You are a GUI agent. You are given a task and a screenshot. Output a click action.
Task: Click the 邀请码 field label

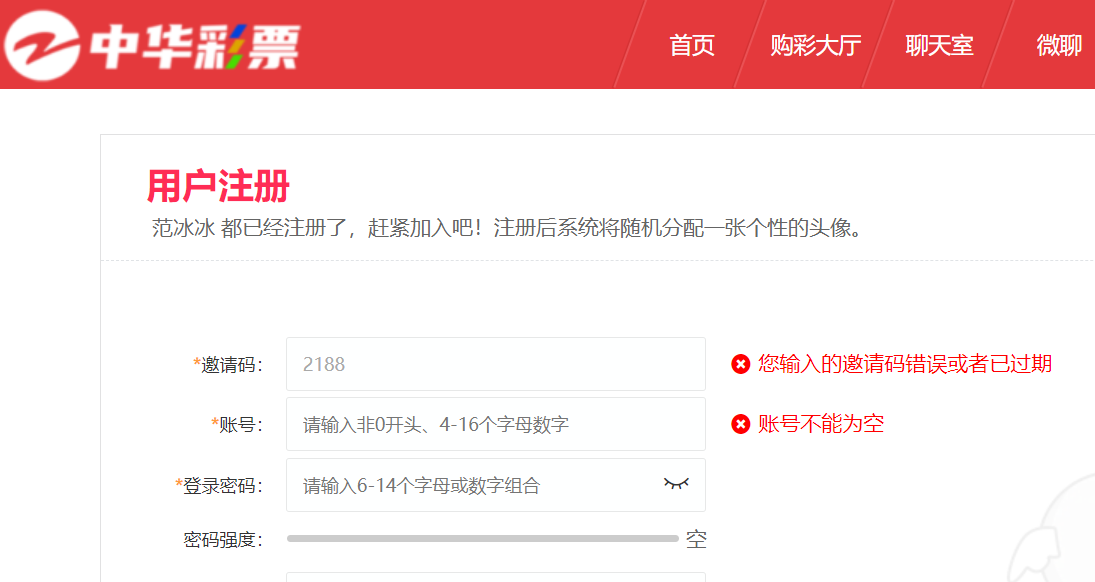pyautogui.click(x=230, y=365)
